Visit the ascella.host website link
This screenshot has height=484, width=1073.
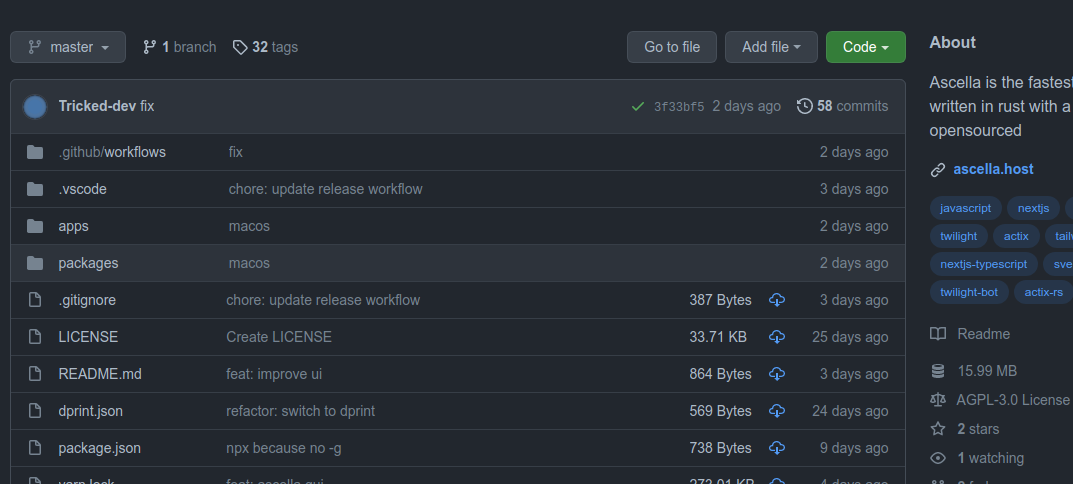(994, 169)
